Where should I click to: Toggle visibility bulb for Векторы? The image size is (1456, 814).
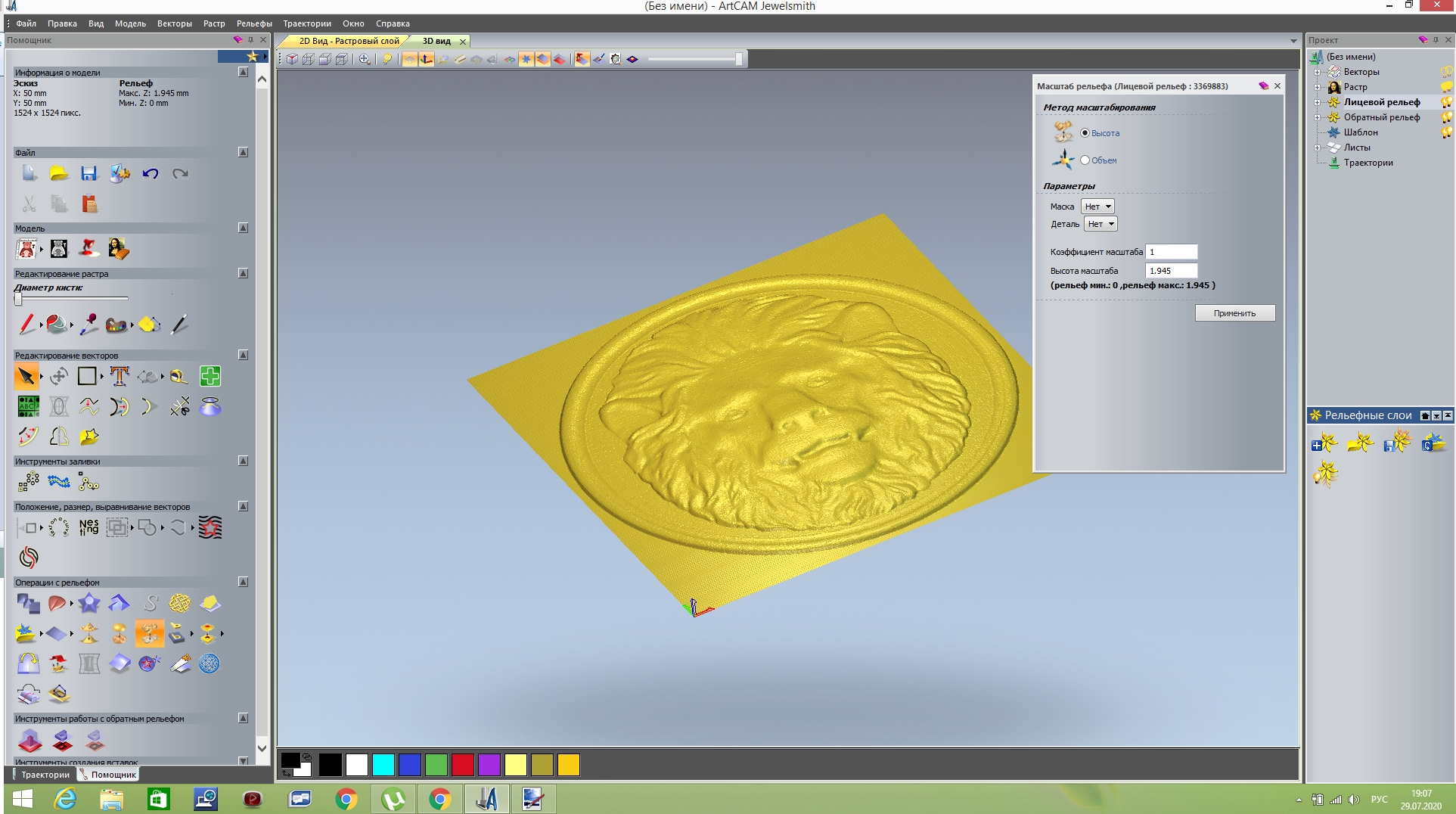point(1446,72)
